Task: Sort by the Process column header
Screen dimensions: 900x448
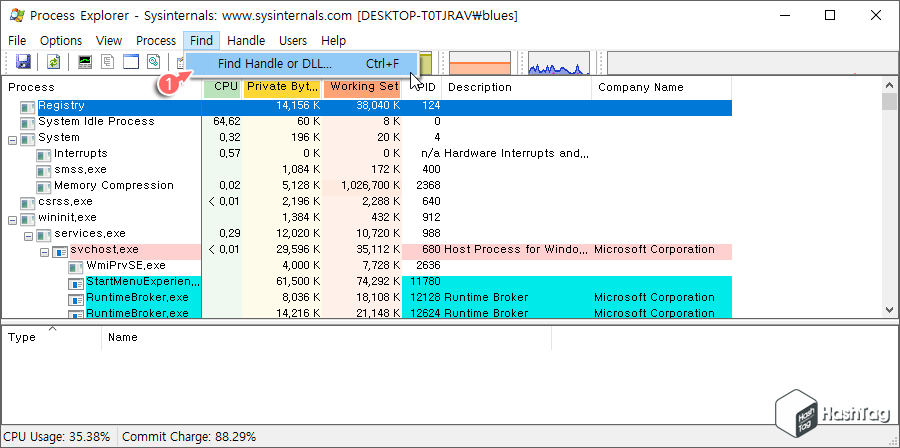Action: (x=102, y=87)
